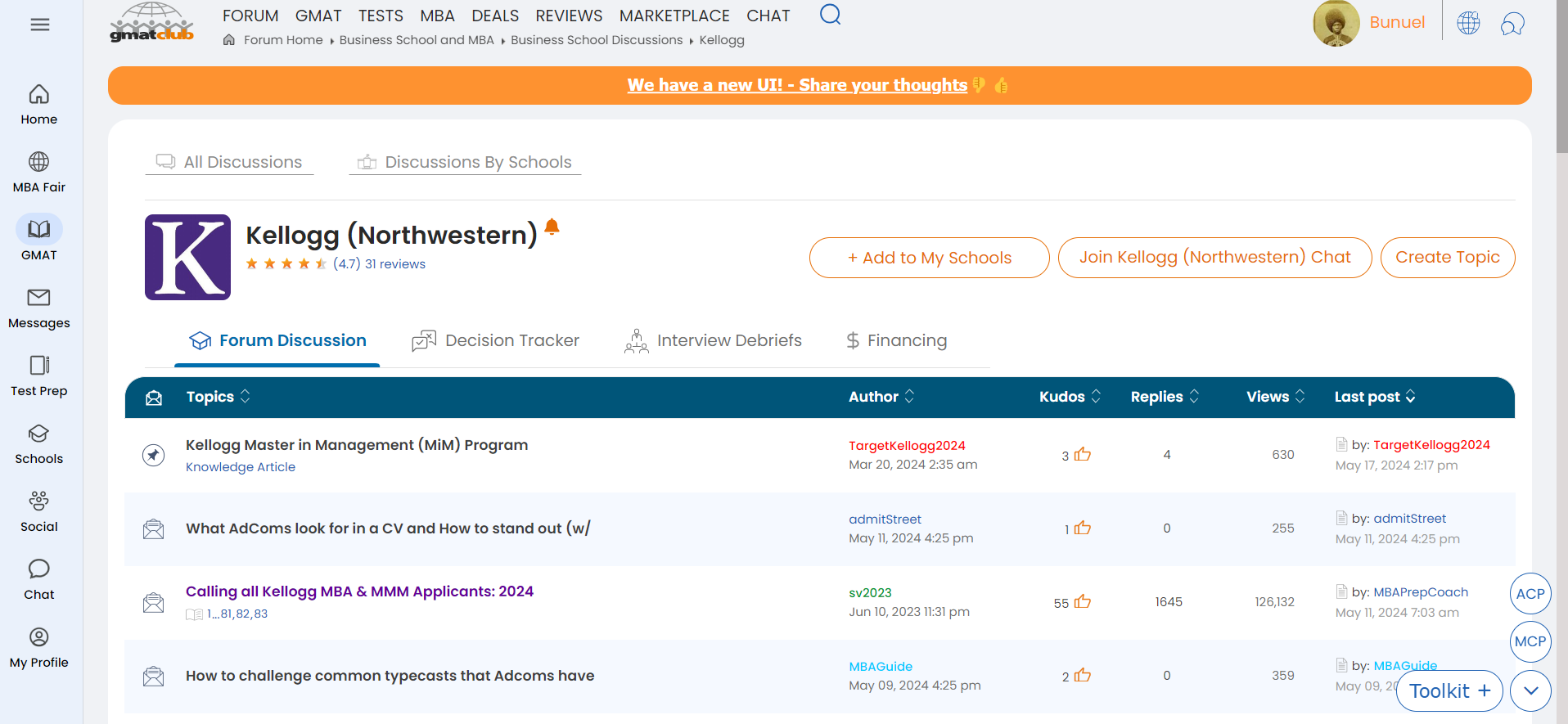Toggle the Kellogg notification bell
Image resolution: width=1568 pixels, height=724 pixels.
[552, 227]
